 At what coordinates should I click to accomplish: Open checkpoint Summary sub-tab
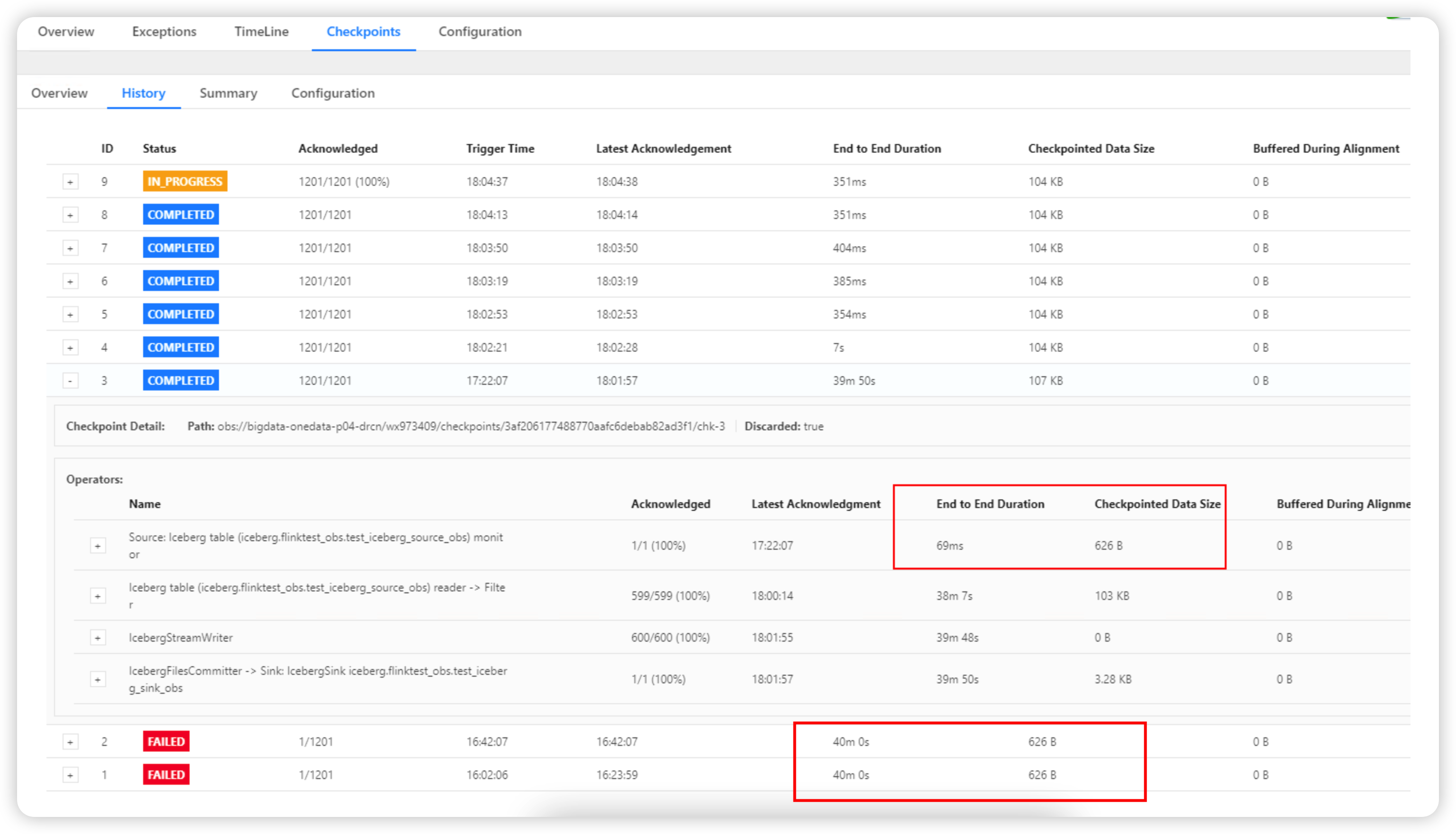point(228,93)
